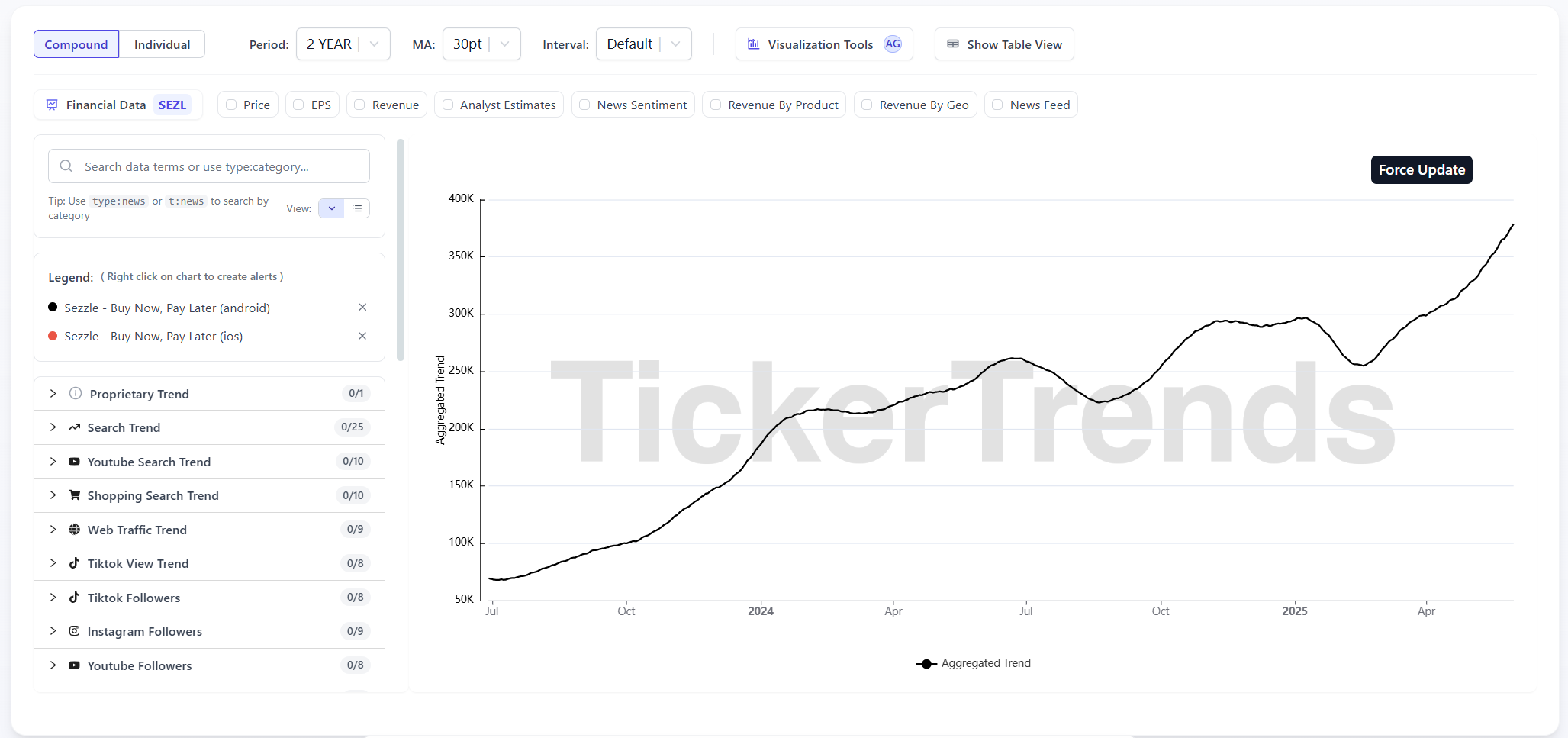Click the Youtube Search Trend icon
Viewport: 1568px width, 738px height.
pyautogui.click(x=74, y=461)
